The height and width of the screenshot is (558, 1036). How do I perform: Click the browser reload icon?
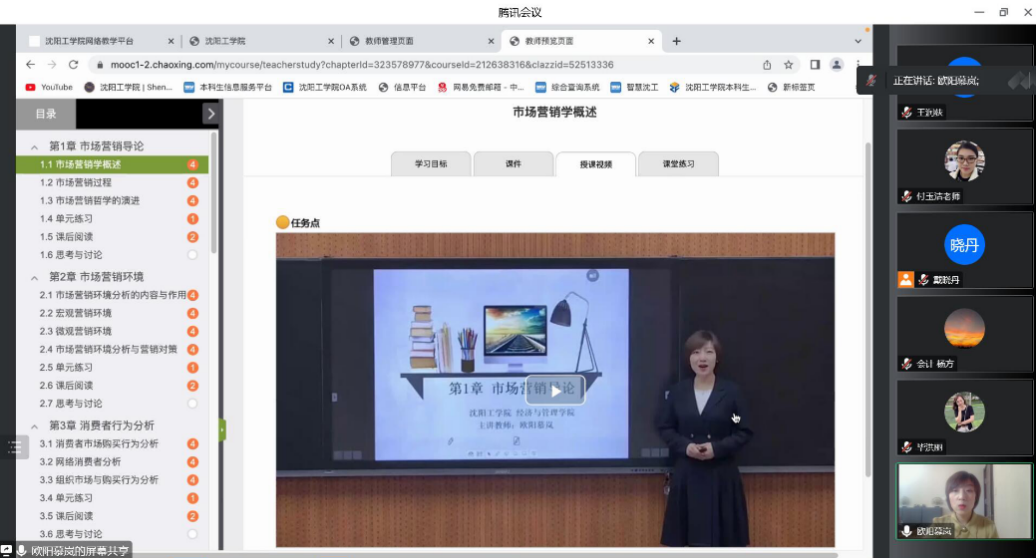73,64
